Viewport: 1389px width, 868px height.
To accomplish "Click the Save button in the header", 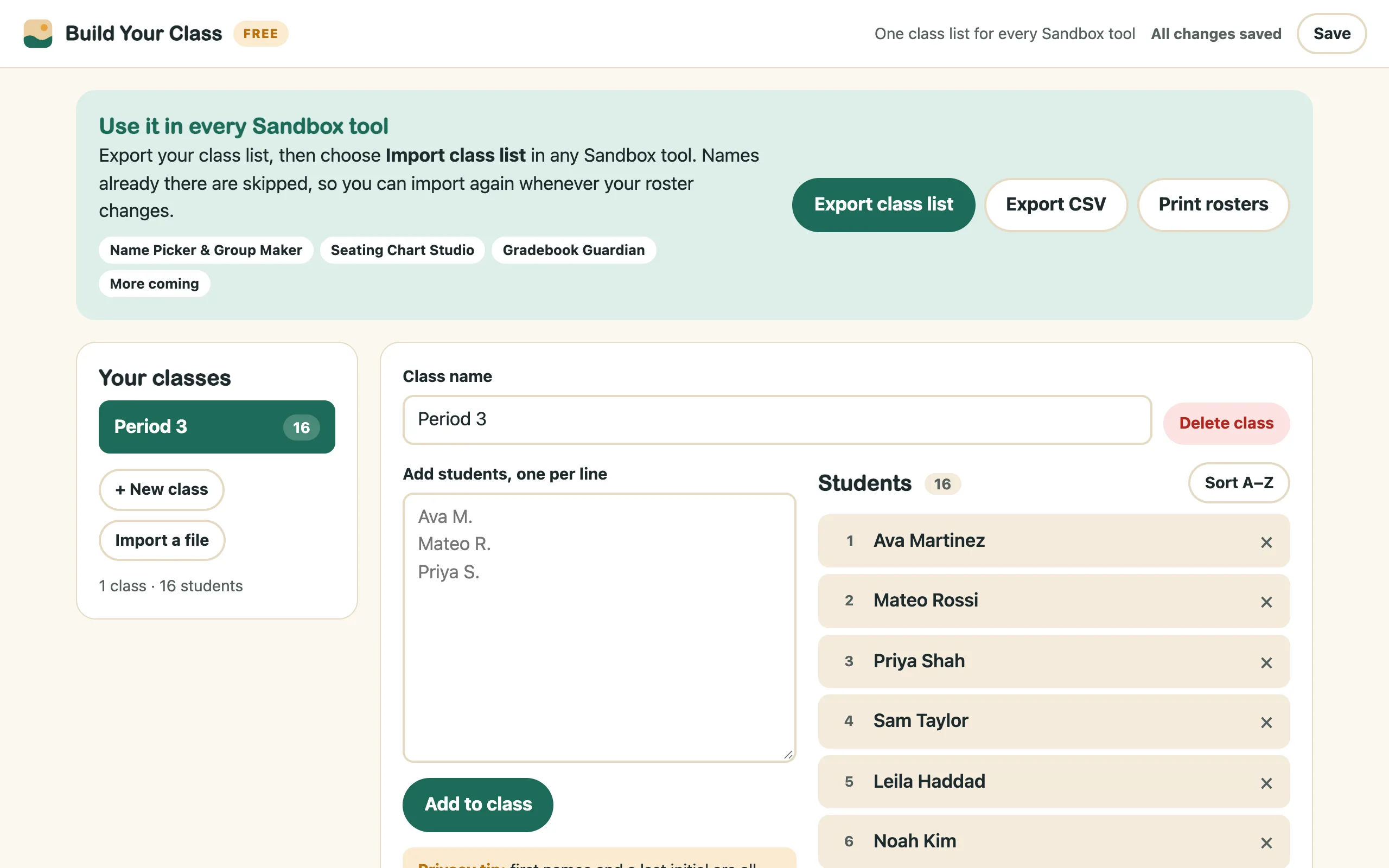I will pos(1331,33).
